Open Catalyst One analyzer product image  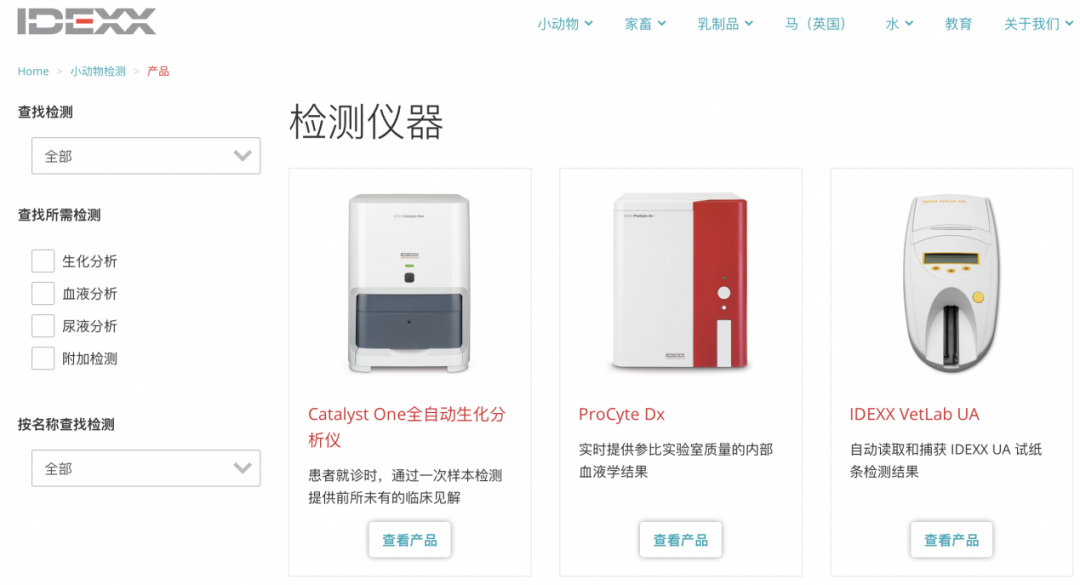click(409, 283)
